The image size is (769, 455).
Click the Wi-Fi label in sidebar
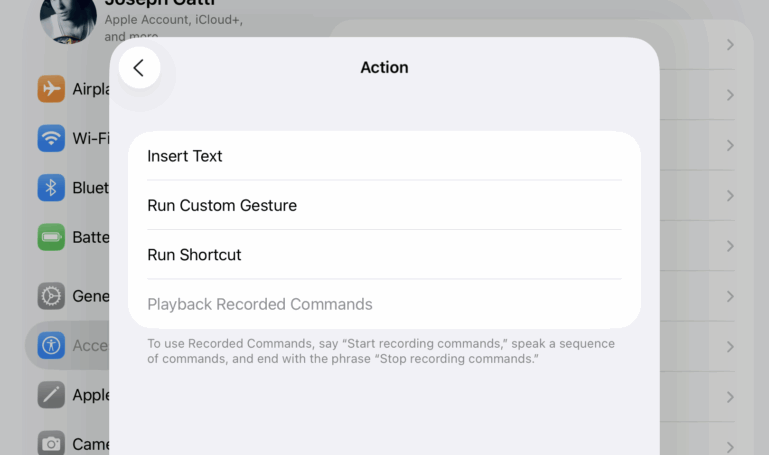click(91, 138)
